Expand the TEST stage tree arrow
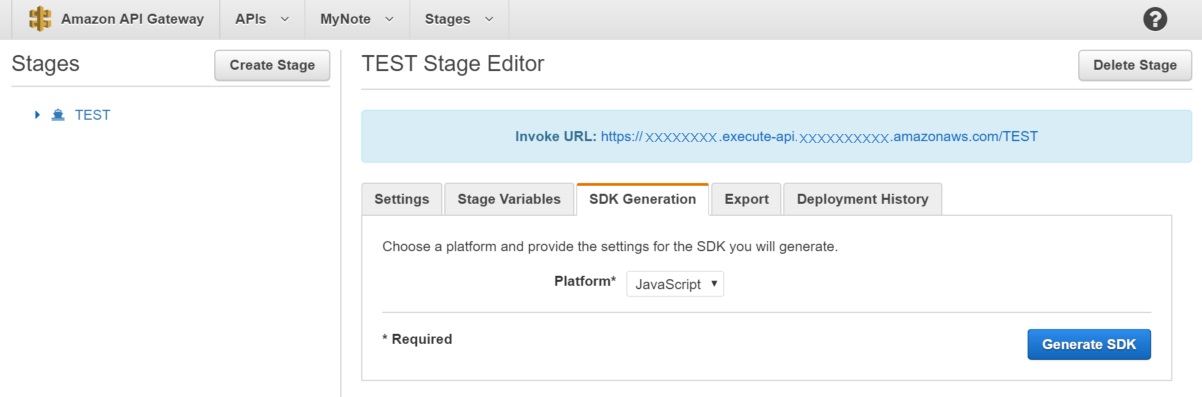 (x=38, y=115)
